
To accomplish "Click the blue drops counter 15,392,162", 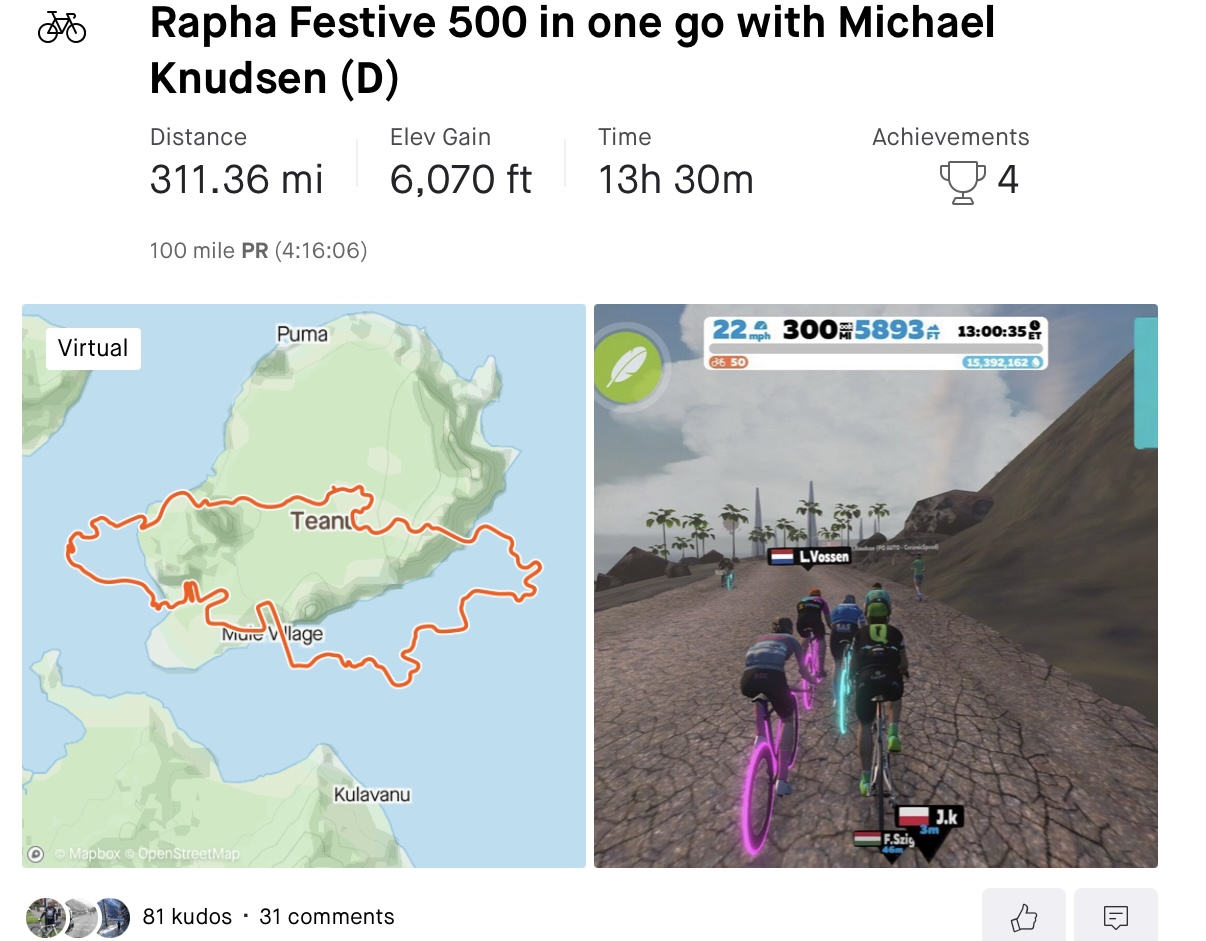I will [1003, 362].
